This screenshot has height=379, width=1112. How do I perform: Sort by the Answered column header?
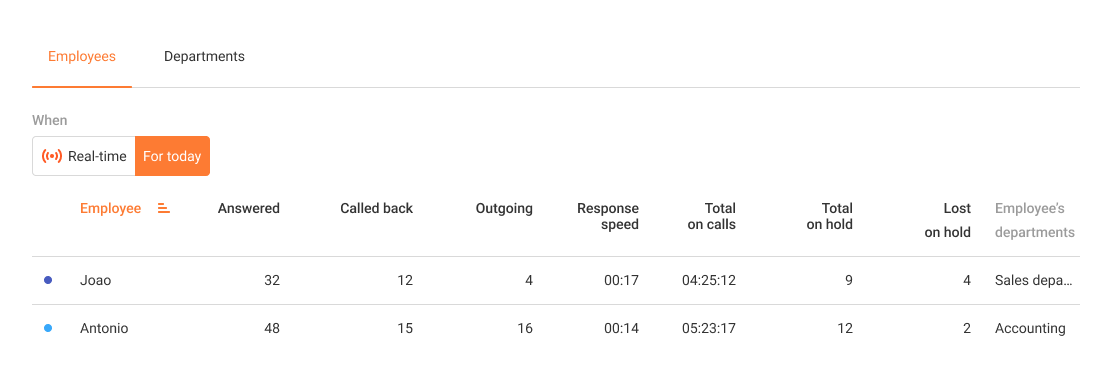pos(249,209)
